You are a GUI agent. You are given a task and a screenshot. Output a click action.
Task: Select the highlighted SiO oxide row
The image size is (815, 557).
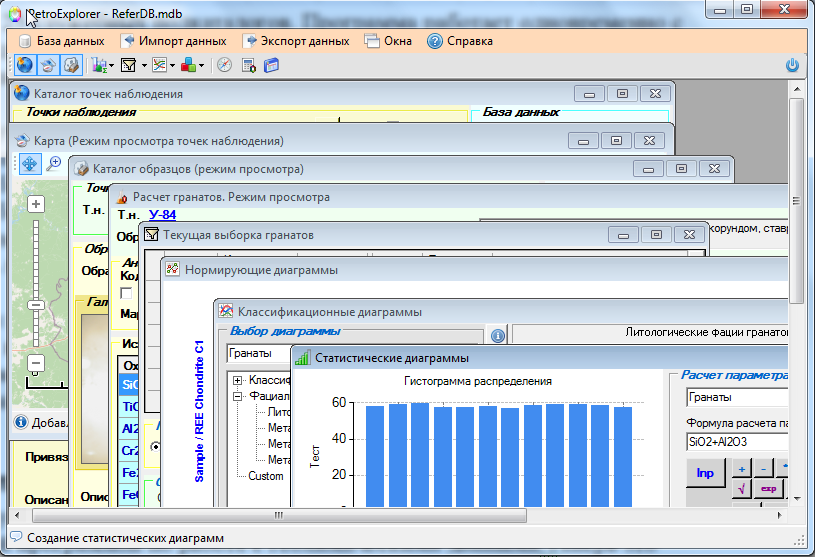(129, 385)
